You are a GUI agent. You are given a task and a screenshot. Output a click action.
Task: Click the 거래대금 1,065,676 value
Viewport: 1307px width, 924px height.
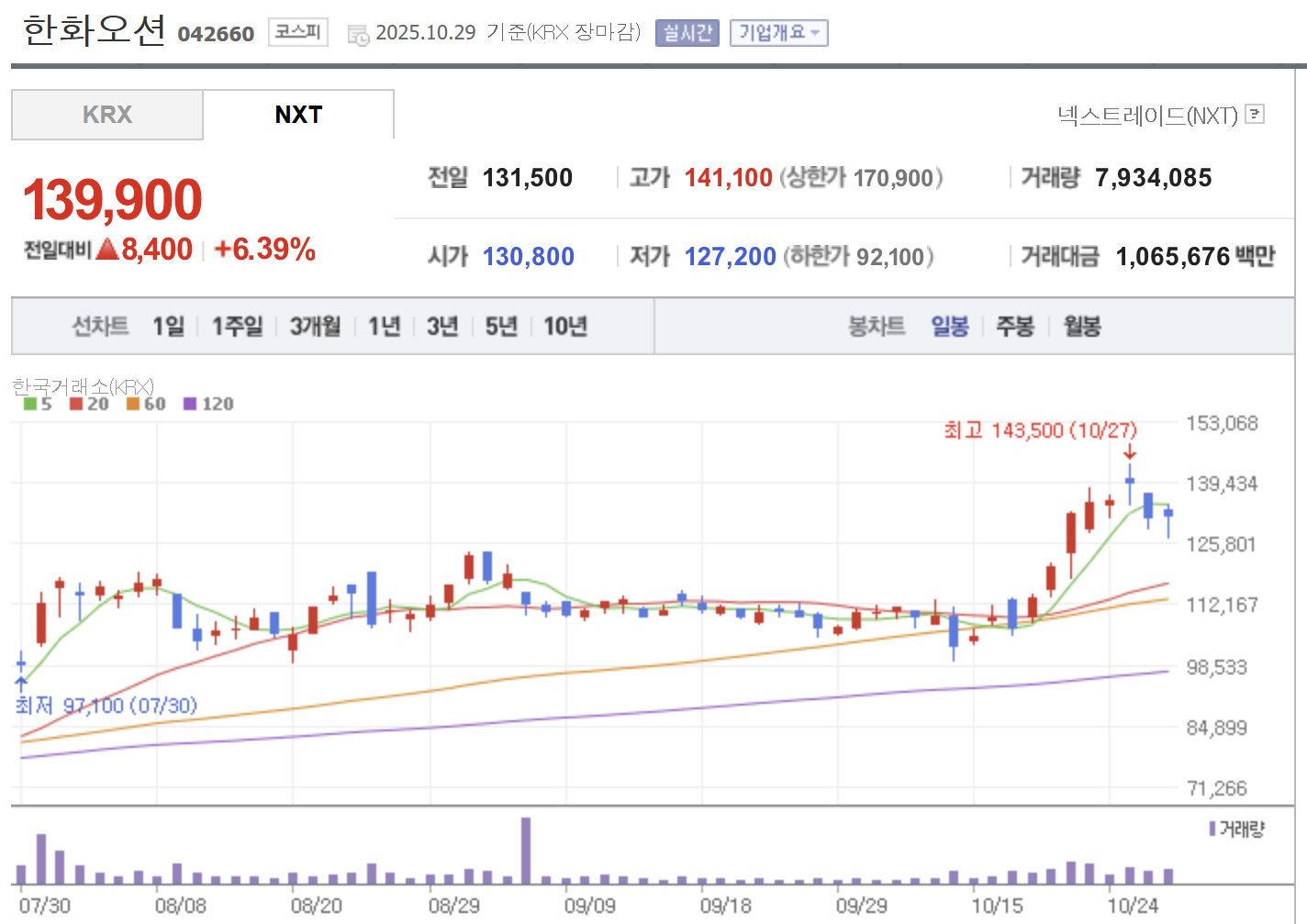click(1173, 256)
